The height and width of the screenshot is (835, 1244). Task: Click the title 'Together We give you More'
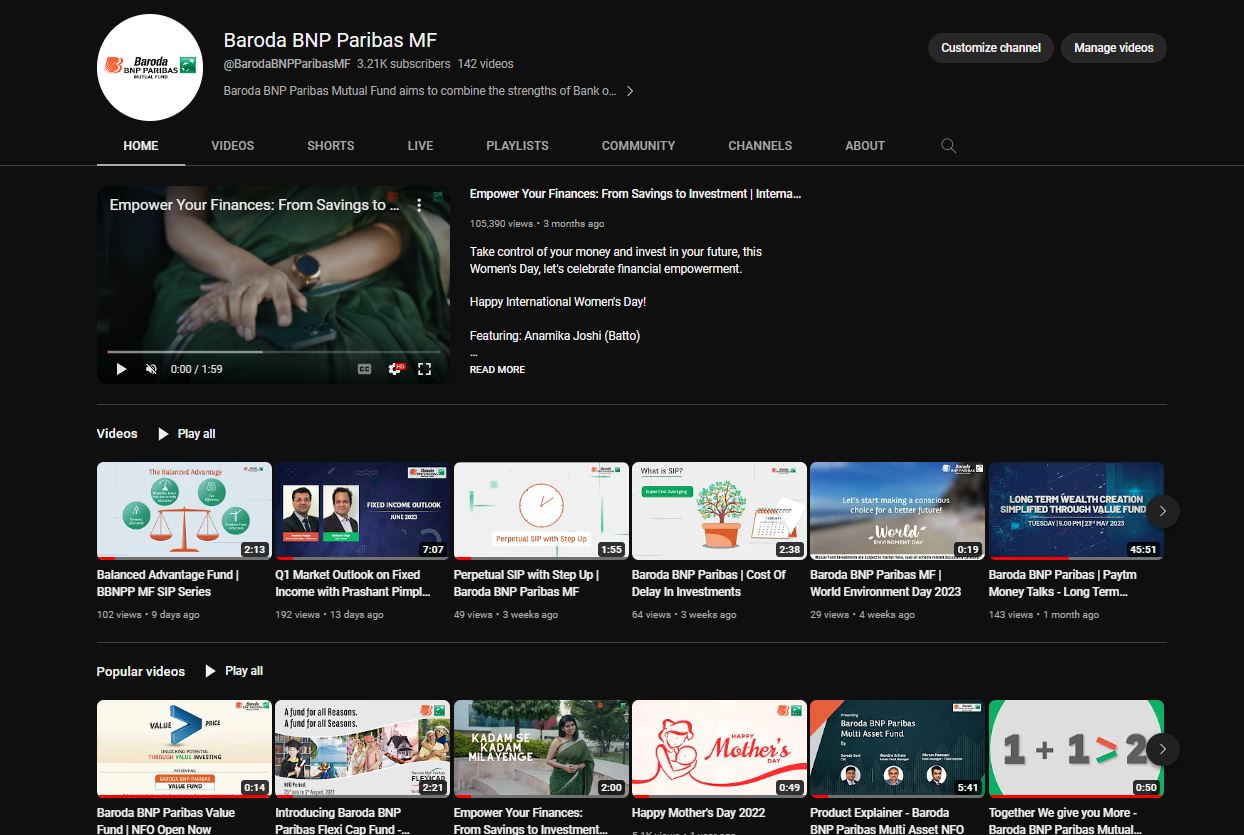coord(1064,821)
